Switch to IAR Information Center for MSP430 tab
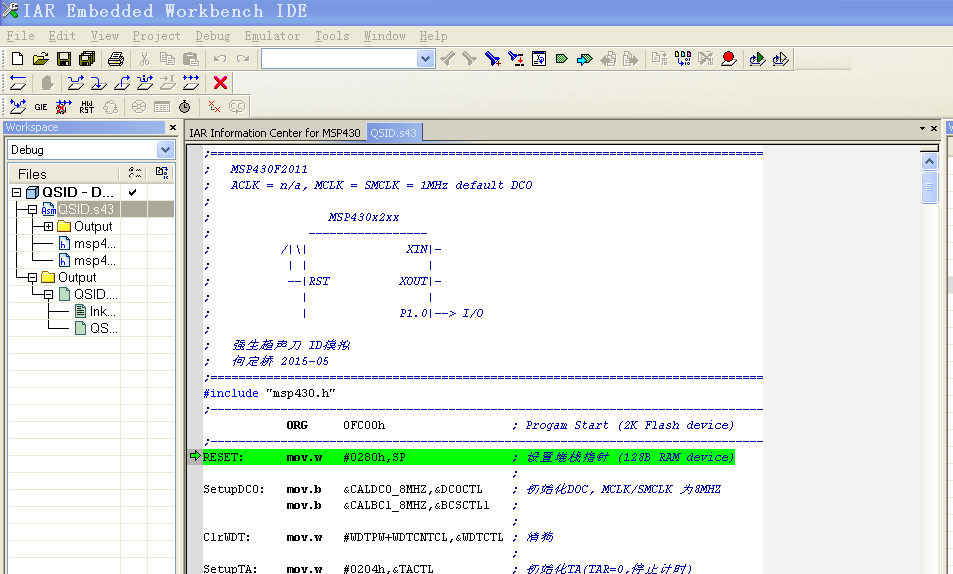 point(275,133)
